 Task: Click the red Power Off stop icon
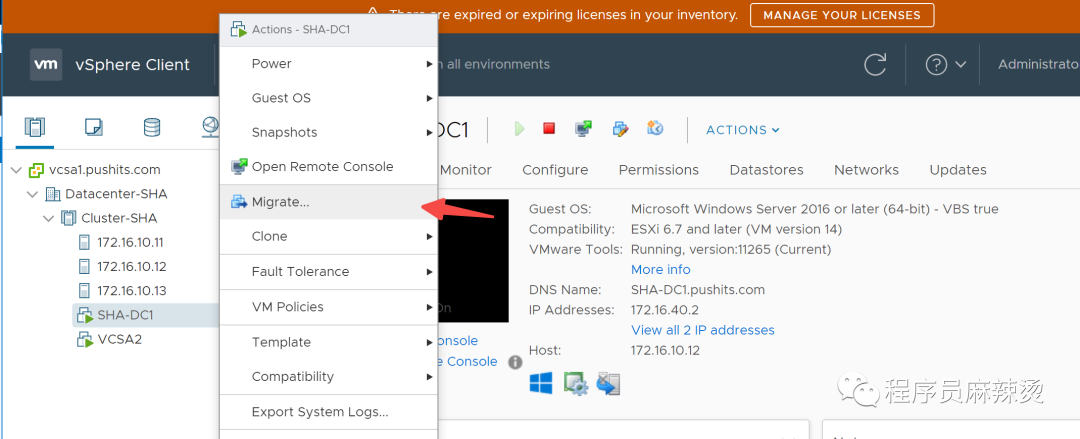[x=549, y=129]
